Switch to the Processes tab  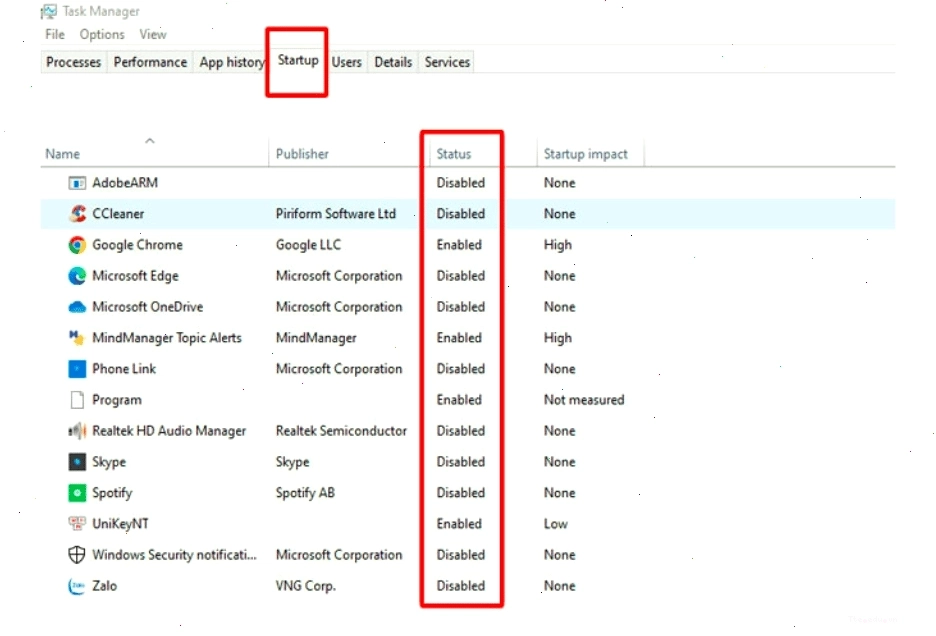[x=73, y=62]
